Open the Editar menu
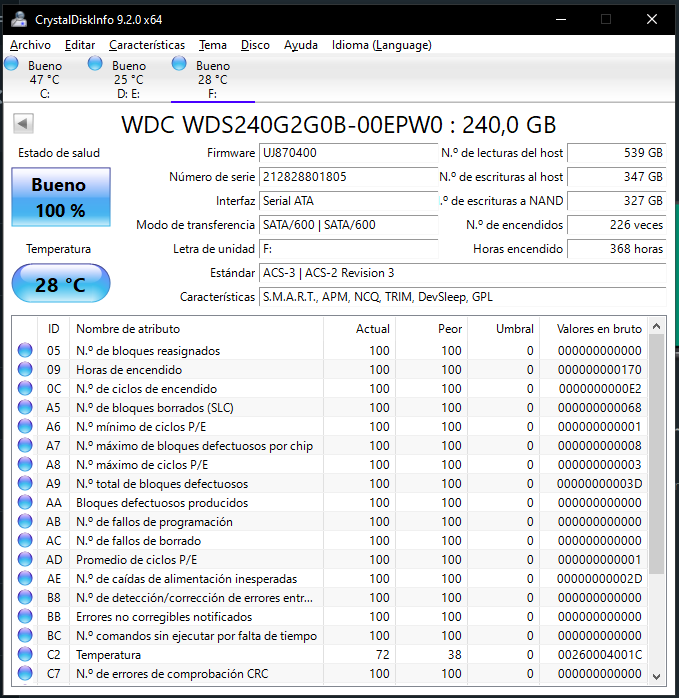This screenshot has width=679, height=698. coord(80,45)
